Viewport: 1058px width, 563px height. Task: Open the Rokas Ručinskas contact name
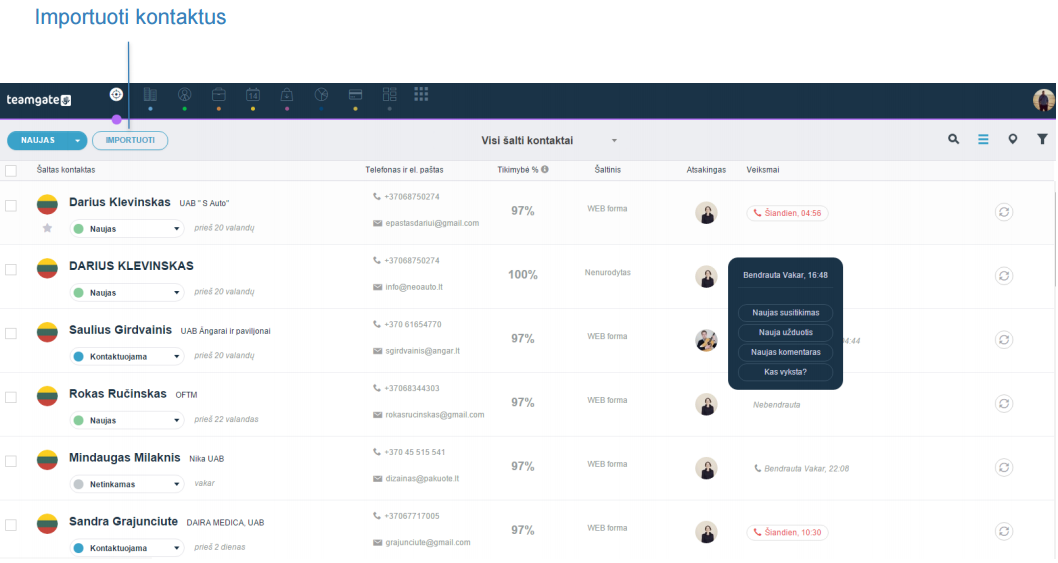117,394
